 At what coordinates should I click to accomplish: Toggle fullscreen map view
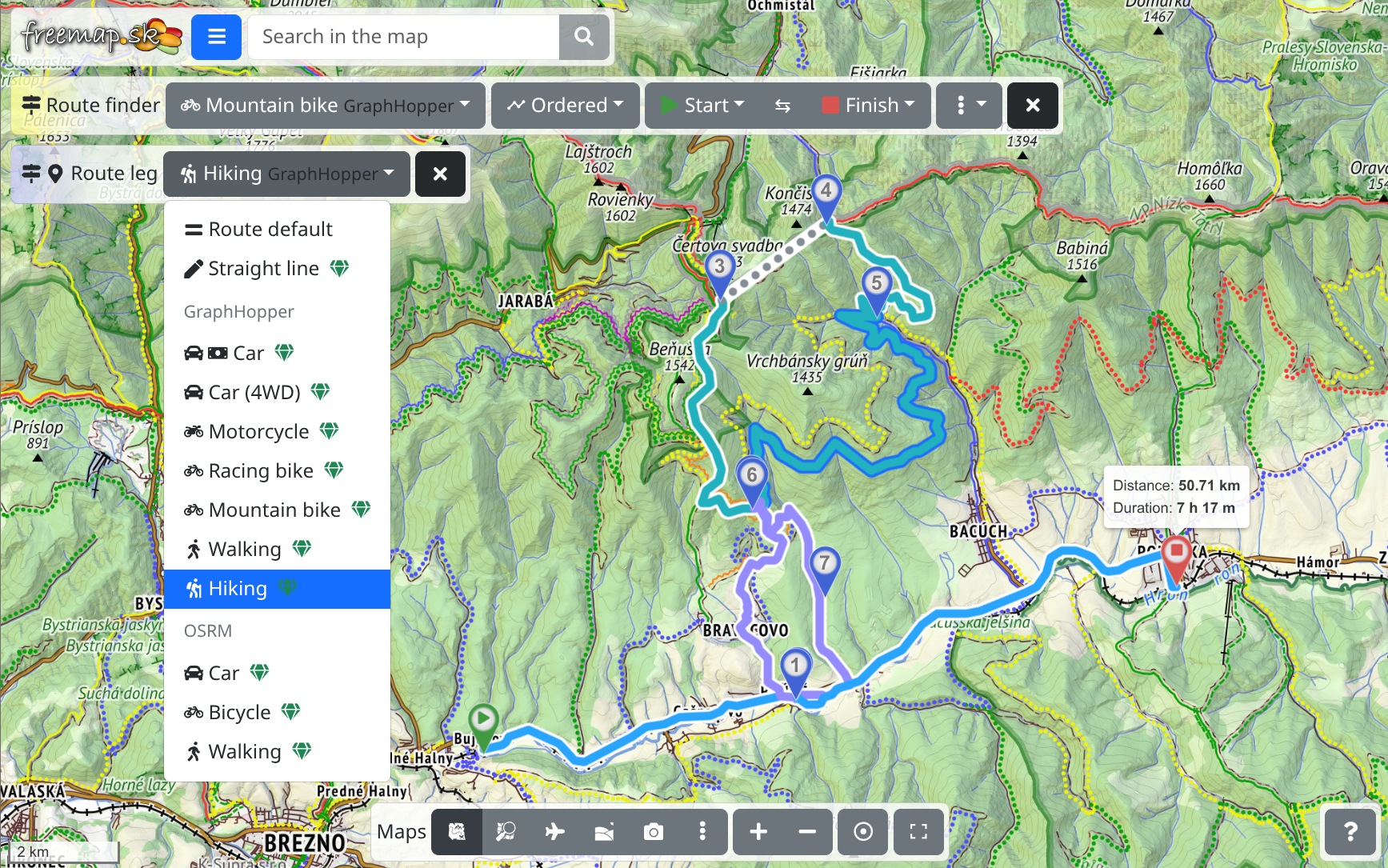(918, 832)
